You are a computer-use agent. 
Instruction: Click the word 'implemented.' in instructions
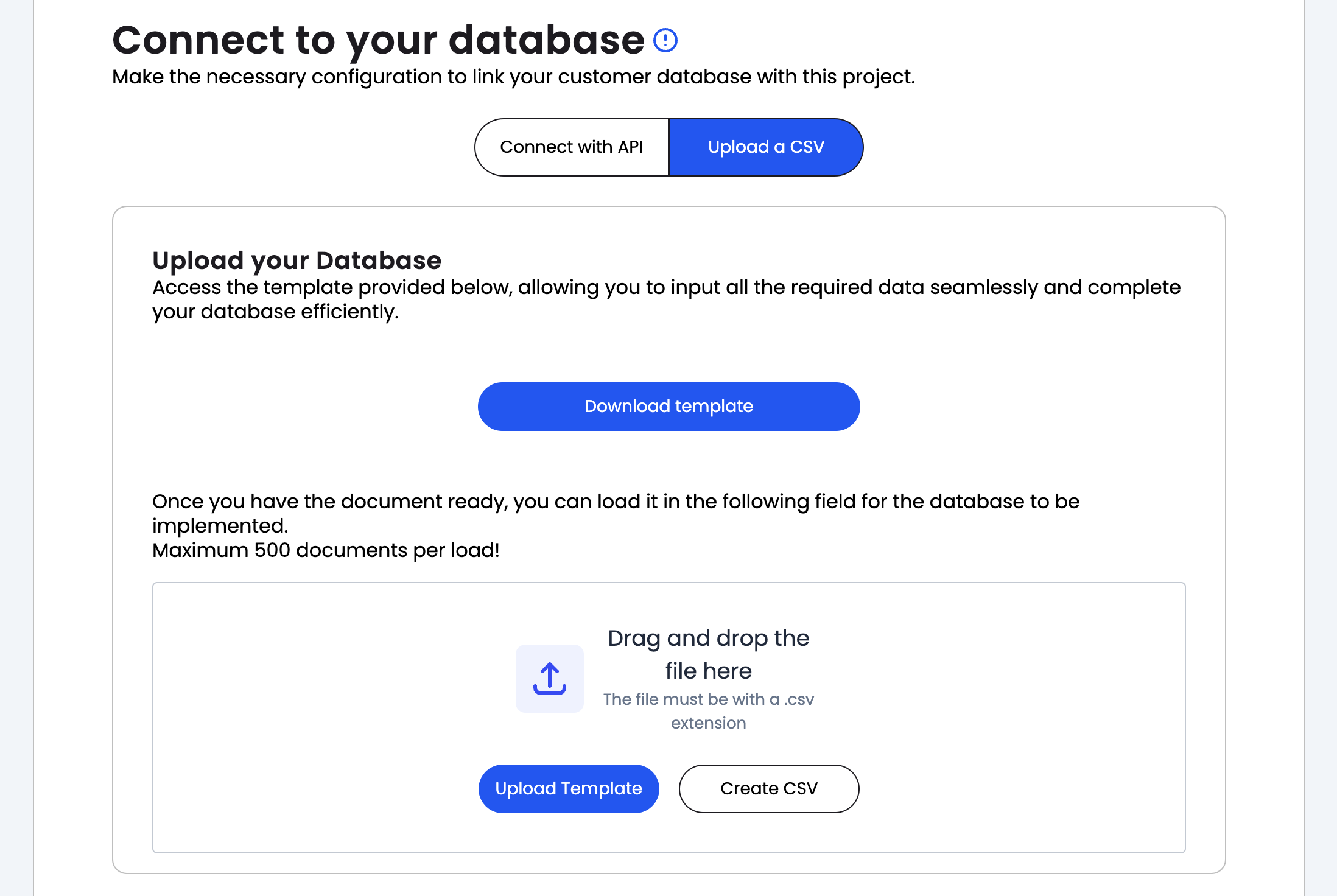click(220, 526)
